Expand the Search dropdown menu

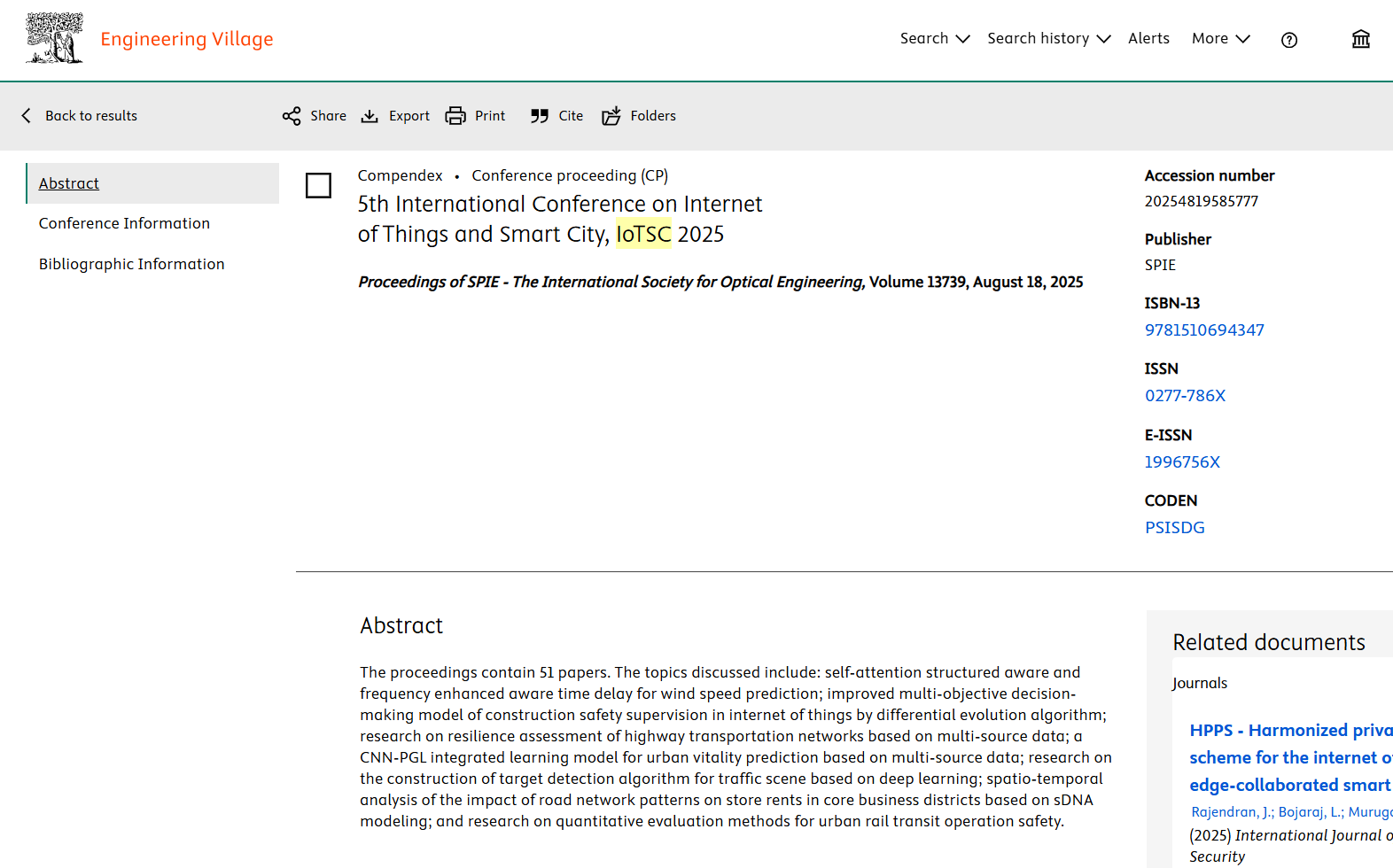click(934, 39)
